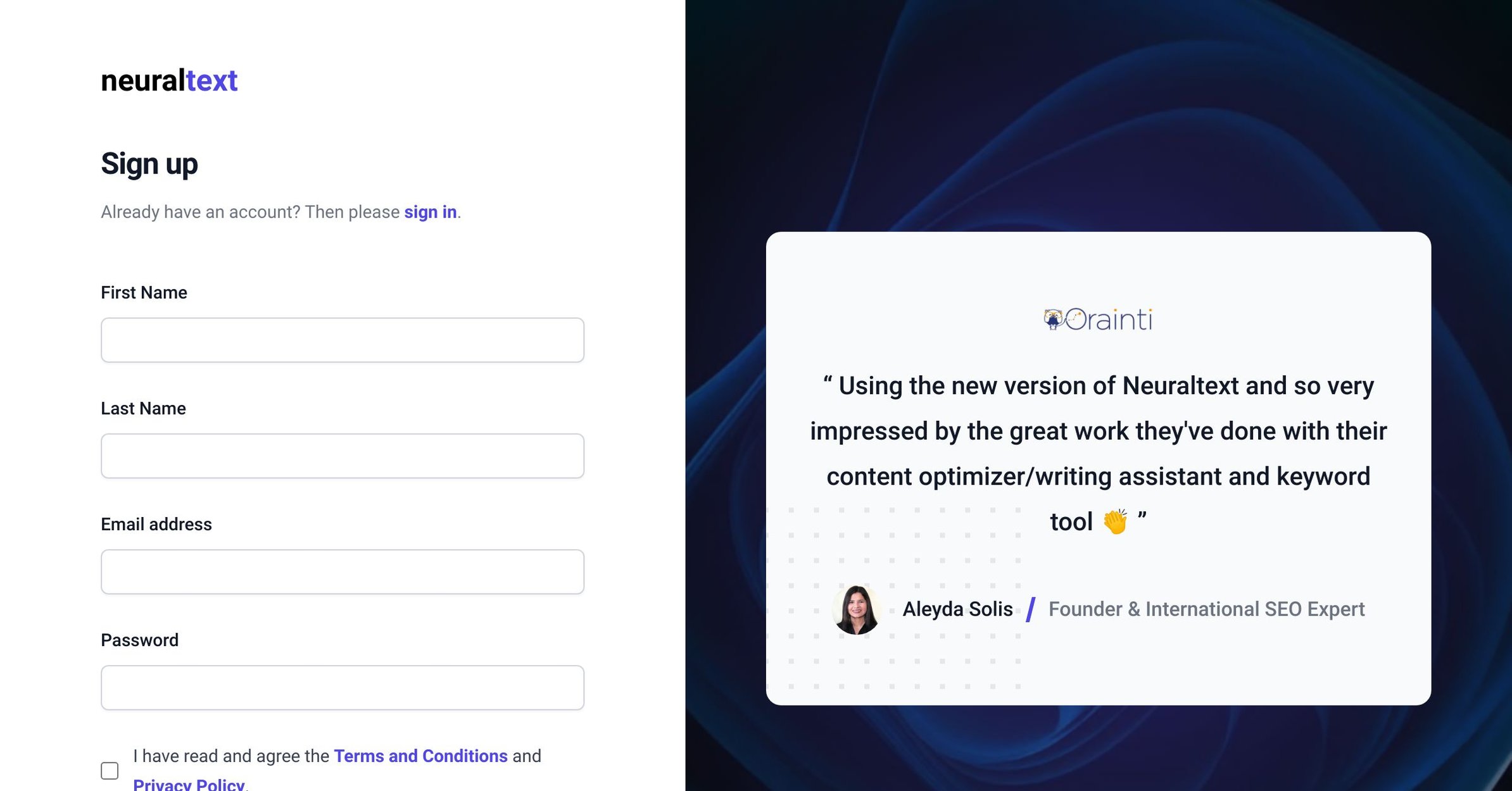This screenshot has height=791, width=1512.
Task: Click the Password label
Action: [x=139, y=640]
